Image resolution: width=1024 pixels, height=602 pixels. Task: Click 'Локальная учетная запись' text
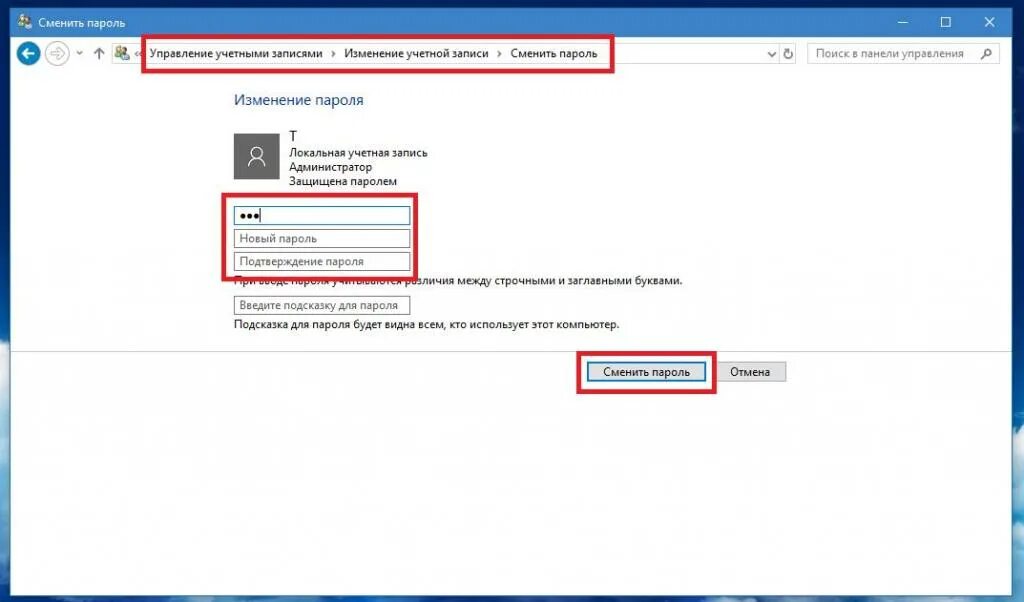pos(359,153)
